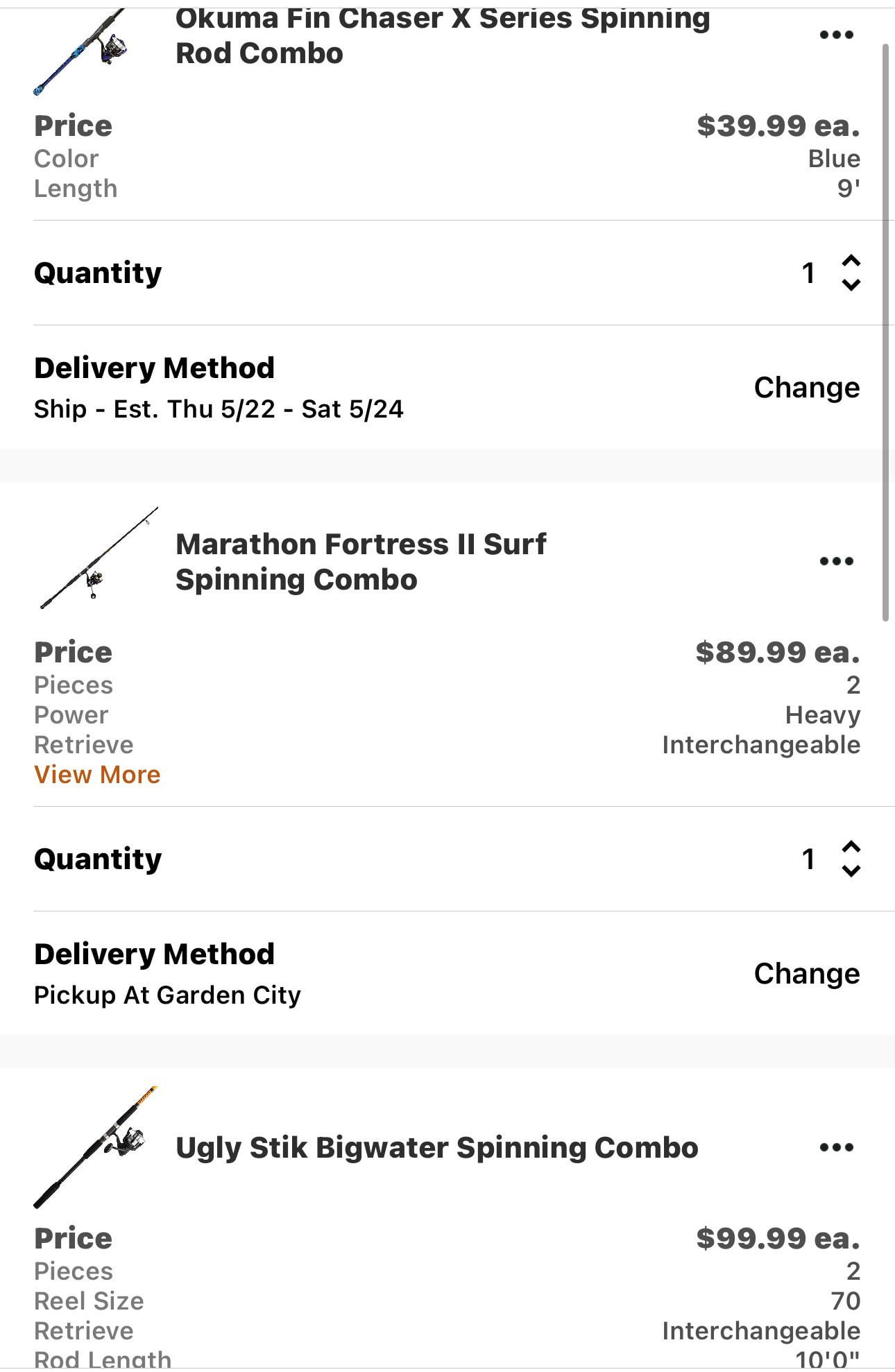Increase quantity of Okuma Fin Chaser combo
The image size is (895, 1372).
(851, 261)
